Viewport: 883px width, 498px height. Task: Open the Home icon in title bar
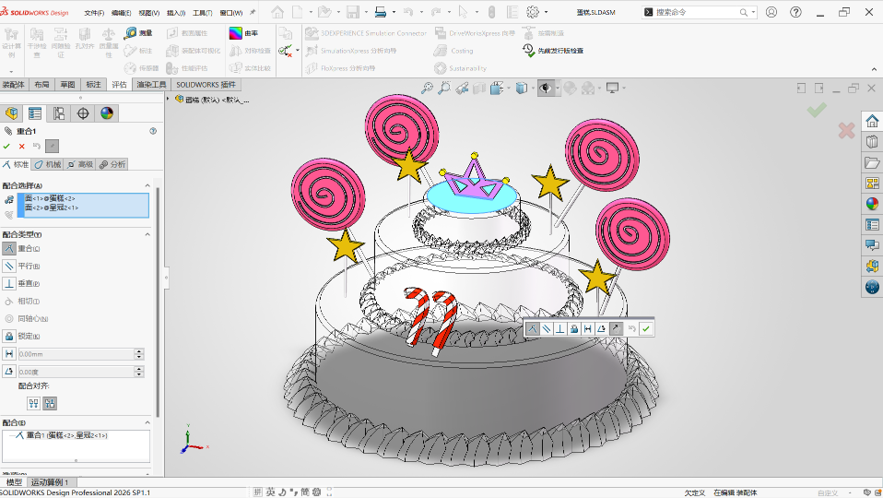(277, 12)
